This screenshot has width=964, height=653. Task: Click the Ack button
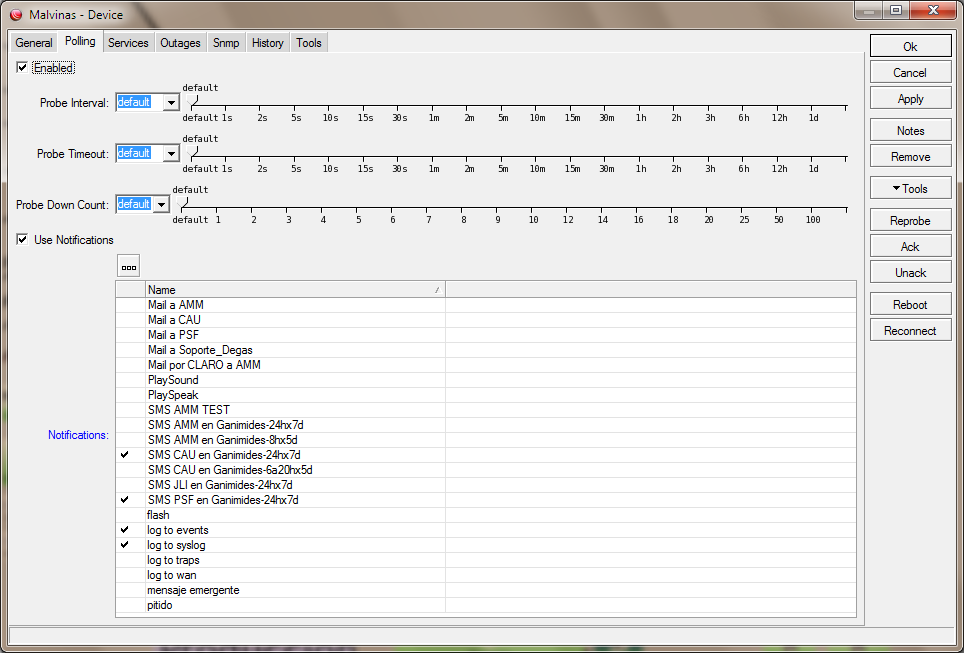[x=911, y=247]
